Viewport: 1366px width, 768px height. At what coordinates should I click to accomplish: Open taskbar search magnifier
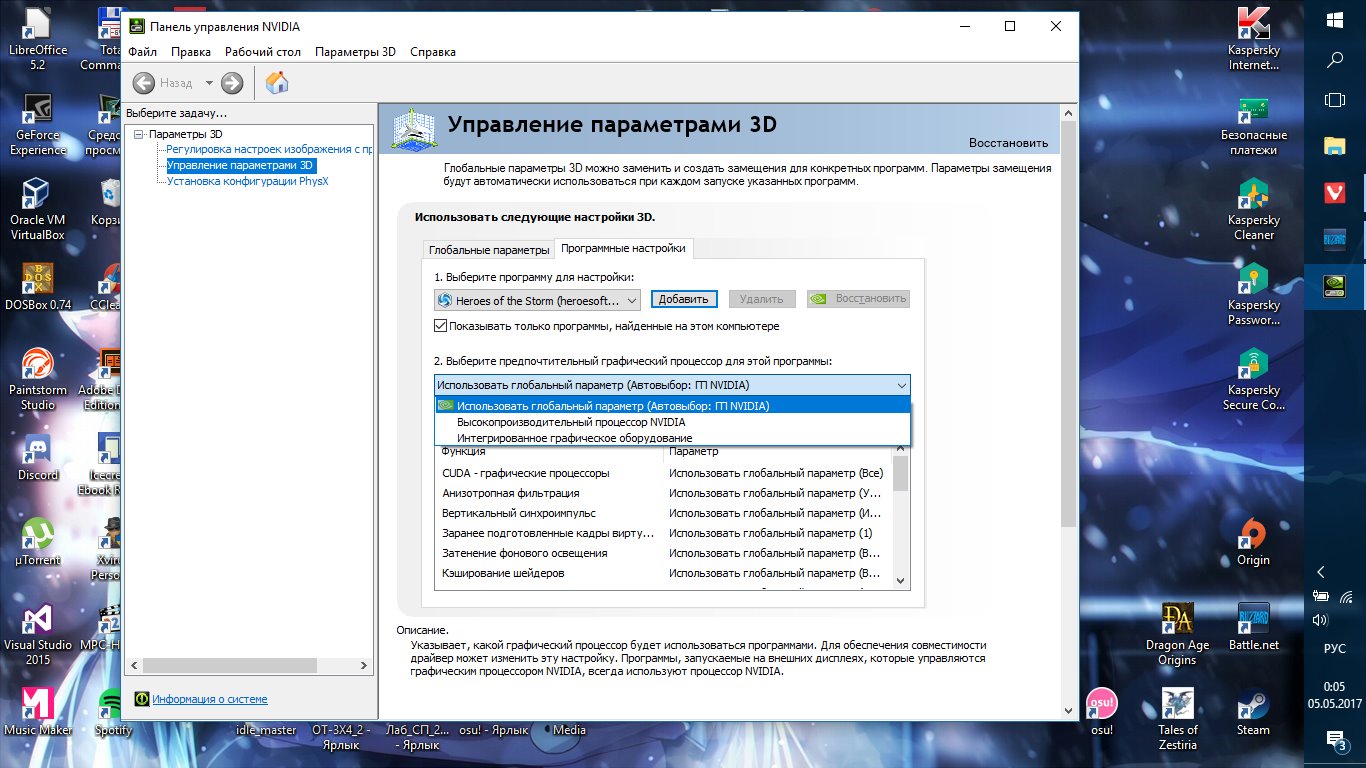click(1334, 59)
